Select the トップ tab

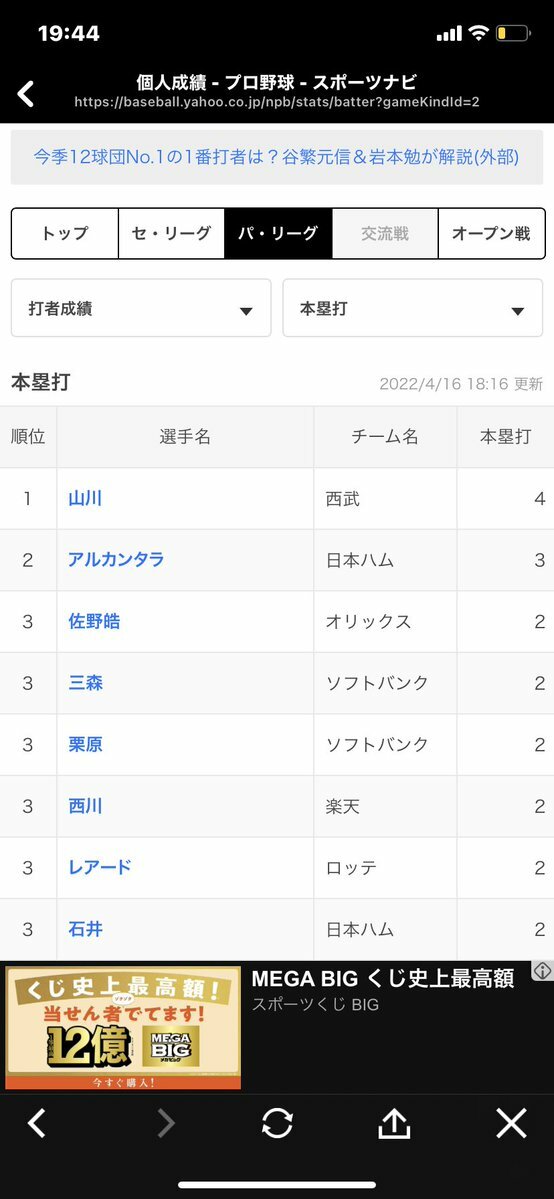point(65,233)
